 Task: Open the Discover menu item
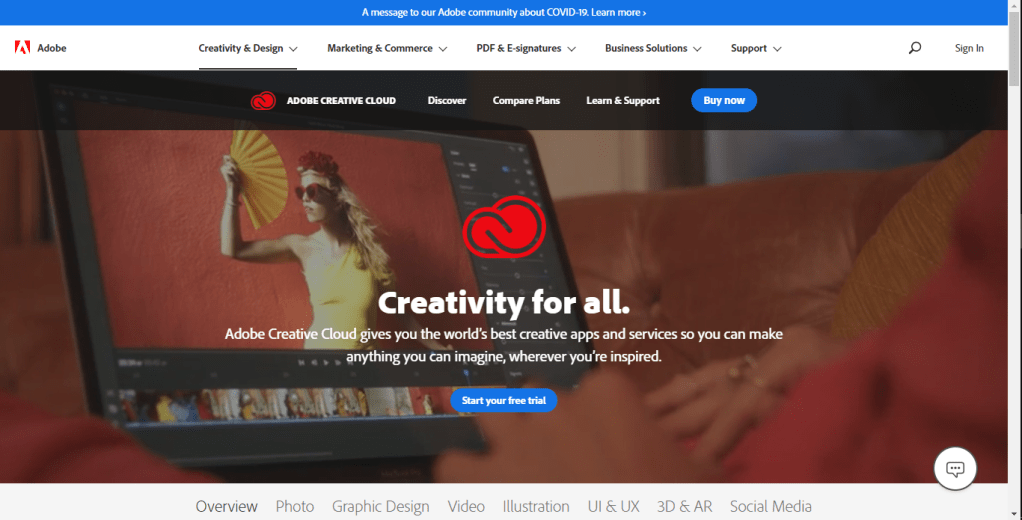[x=447, y=100]
